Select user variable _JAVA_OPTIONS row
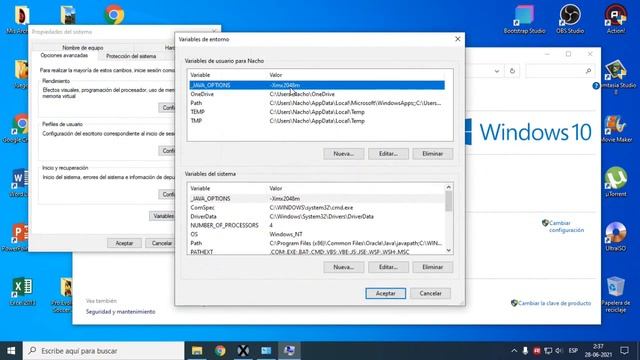 point(317,85)
